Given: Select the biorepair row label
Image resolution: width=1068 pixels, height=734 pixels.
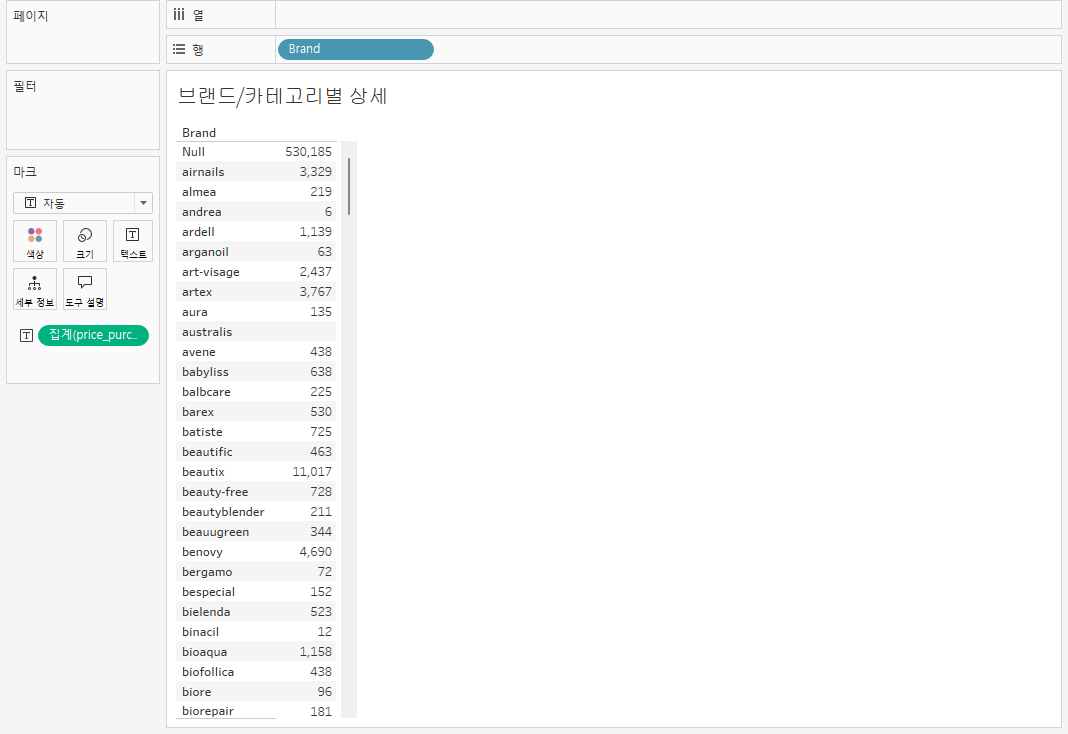Looking at the screenshot, I should click(208, 711).
